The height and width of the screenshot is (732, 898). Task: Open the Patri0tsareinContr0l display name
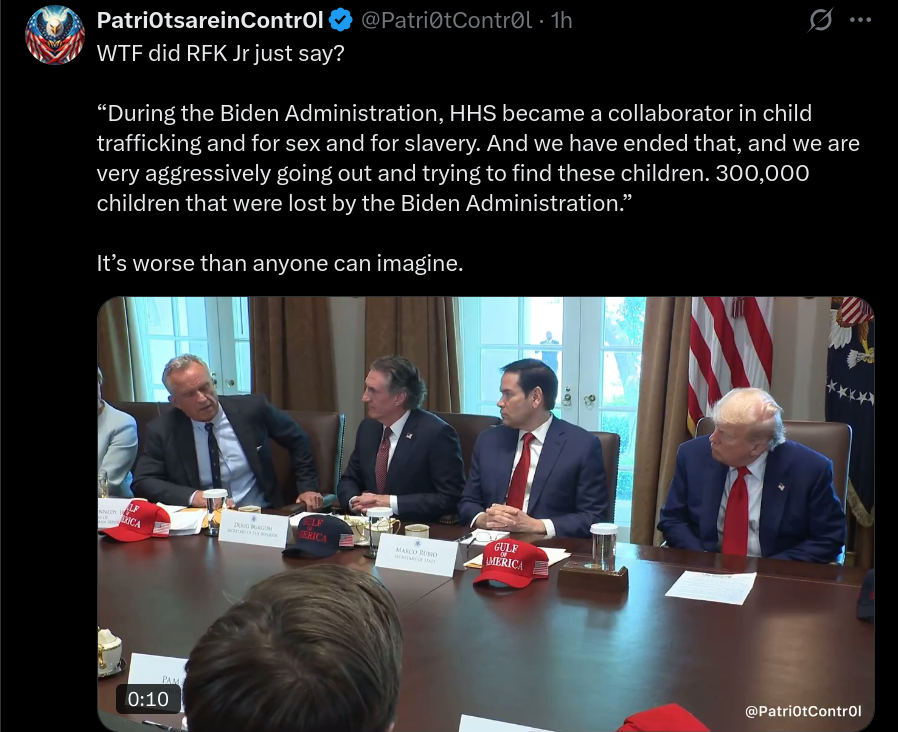[x=210, y=21]
